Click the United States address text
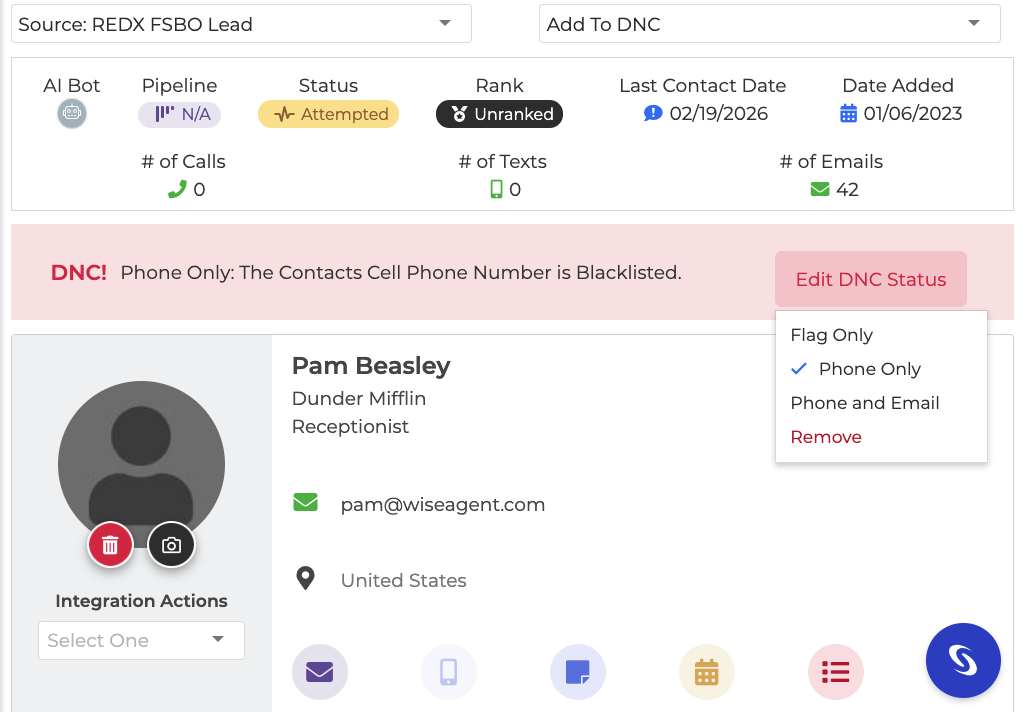The image size is (1029, 712). (x=404, y=580)
